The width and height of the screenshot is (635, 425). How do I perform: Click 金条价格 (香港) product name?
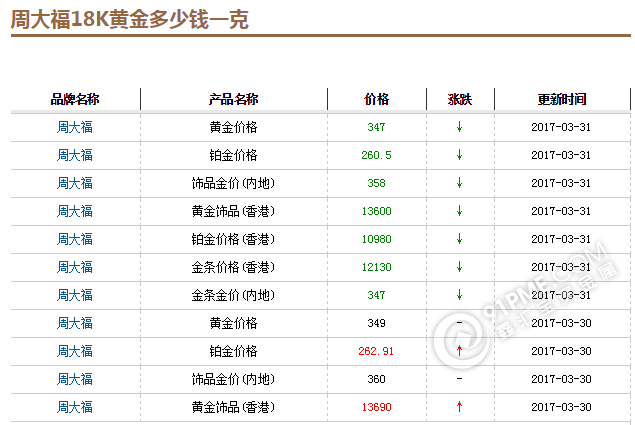tap(233, 267)
